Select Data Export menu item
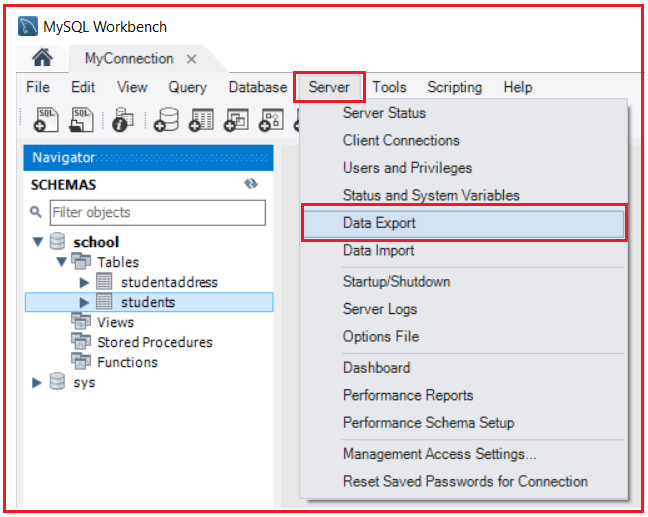Screen dimensions: 648x517 pos(464,223)
